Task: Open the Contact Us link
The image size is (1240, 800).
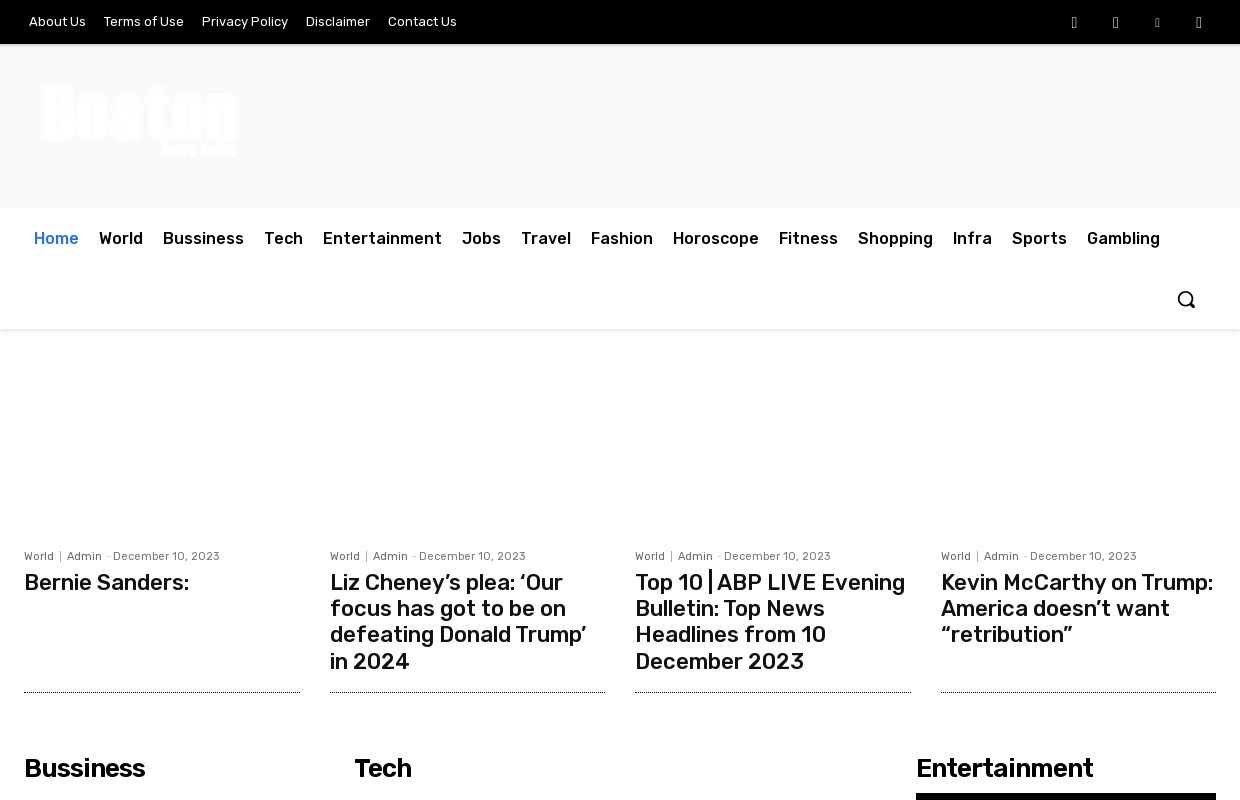Action: click(x=422, y=21)
